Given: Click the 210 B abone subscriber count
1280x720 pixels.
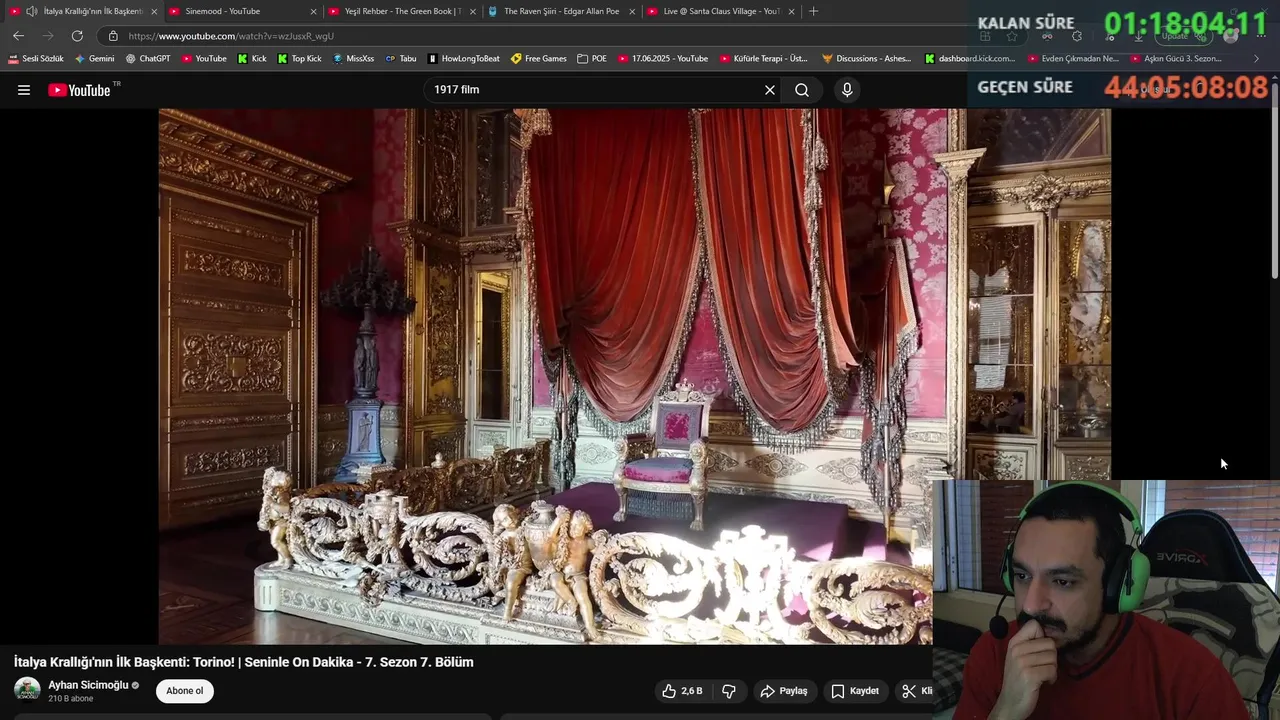Looking at the screenshot, I should pos(70,699).
